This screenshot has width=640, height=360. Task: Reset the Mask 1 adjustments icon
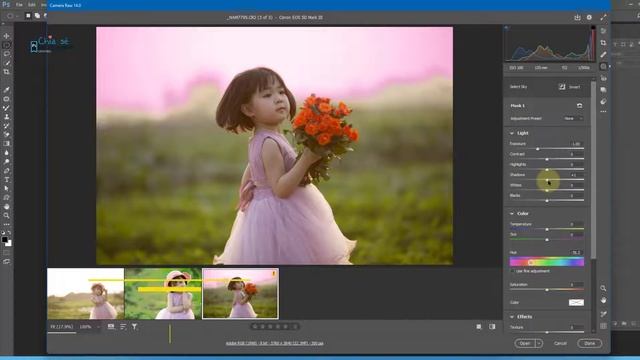coord(579,106)
